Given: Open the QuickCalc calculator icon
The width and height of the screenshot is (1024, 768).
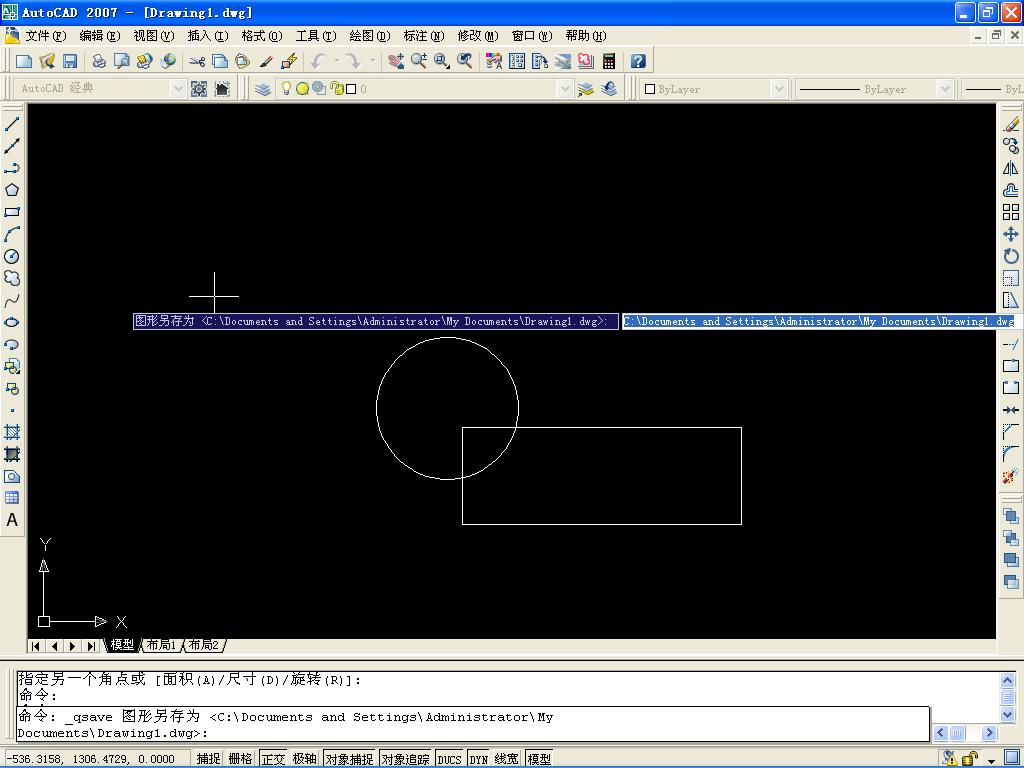Looking at the screenshot, I should coord(609,61).
